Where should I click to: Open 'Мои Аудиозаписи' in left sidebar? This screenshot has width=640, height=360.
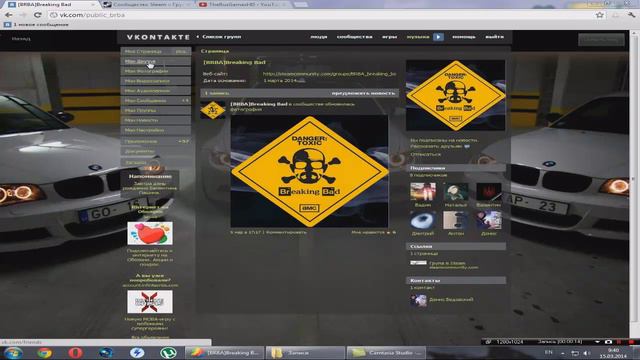[147, 91]
